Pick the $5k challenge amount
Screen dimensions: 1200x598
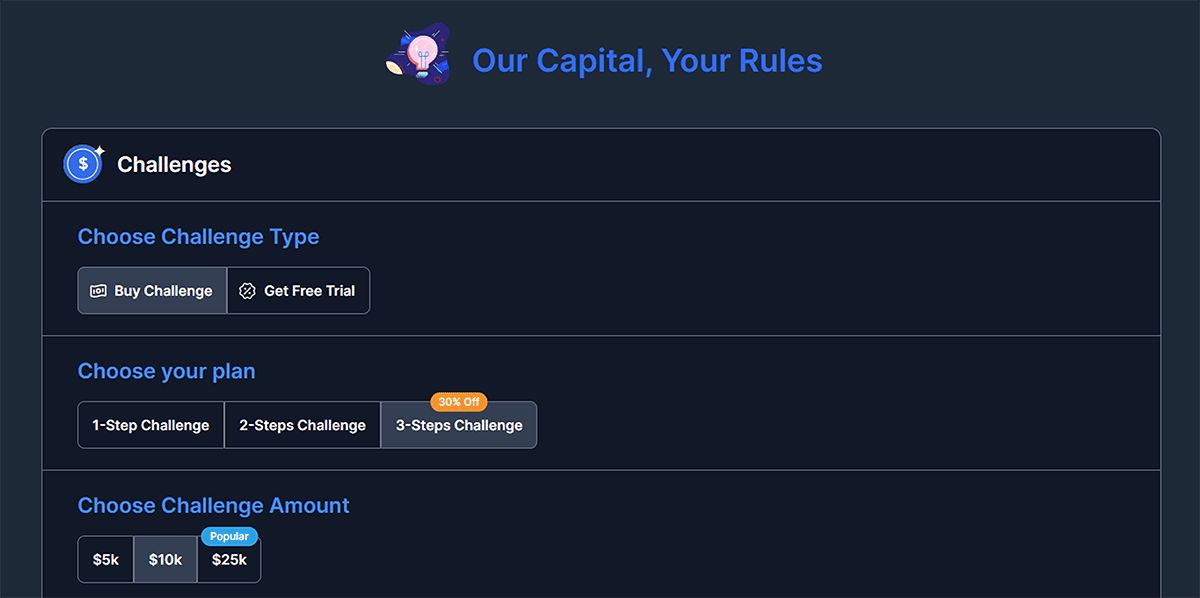(106, 560)
